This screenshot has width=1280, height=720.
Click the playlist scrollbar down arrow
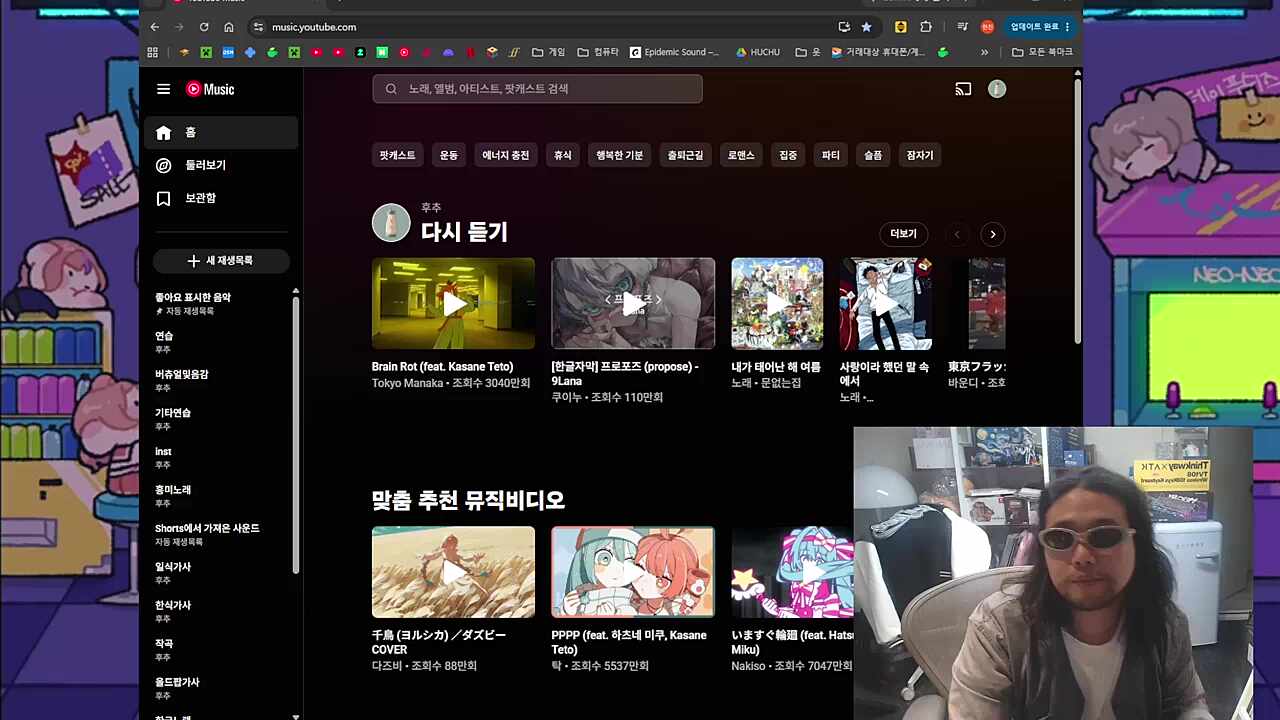(x=295, y=716)
